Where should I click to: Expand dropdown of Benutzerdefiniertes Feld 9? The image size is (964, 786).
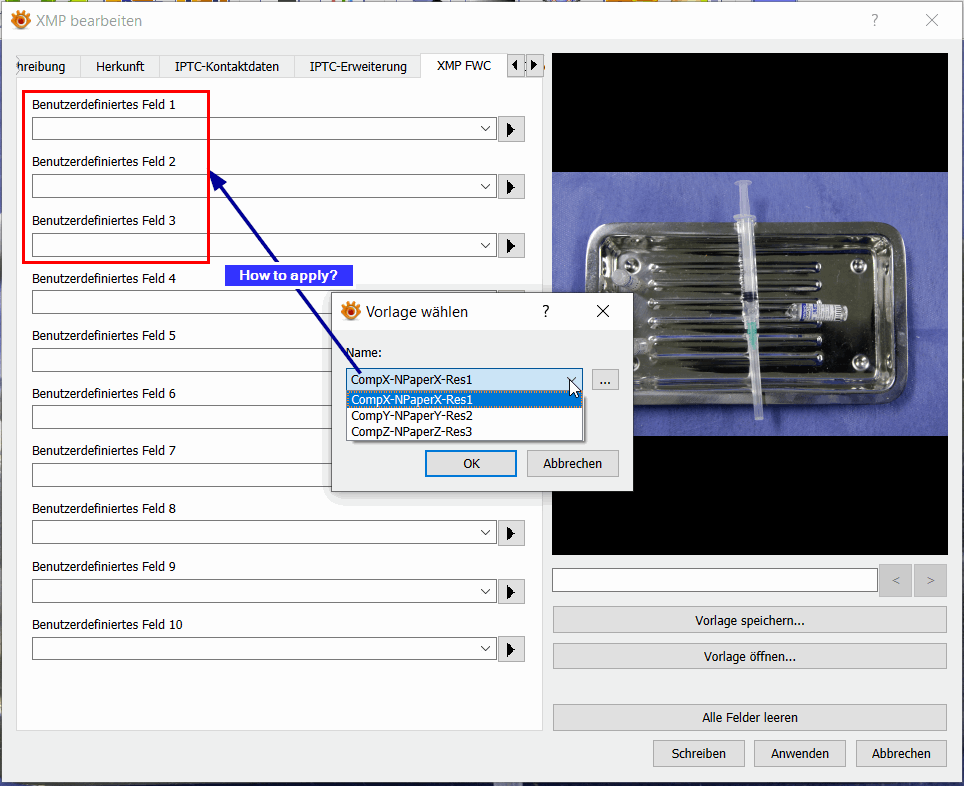(x=485, y=591)
